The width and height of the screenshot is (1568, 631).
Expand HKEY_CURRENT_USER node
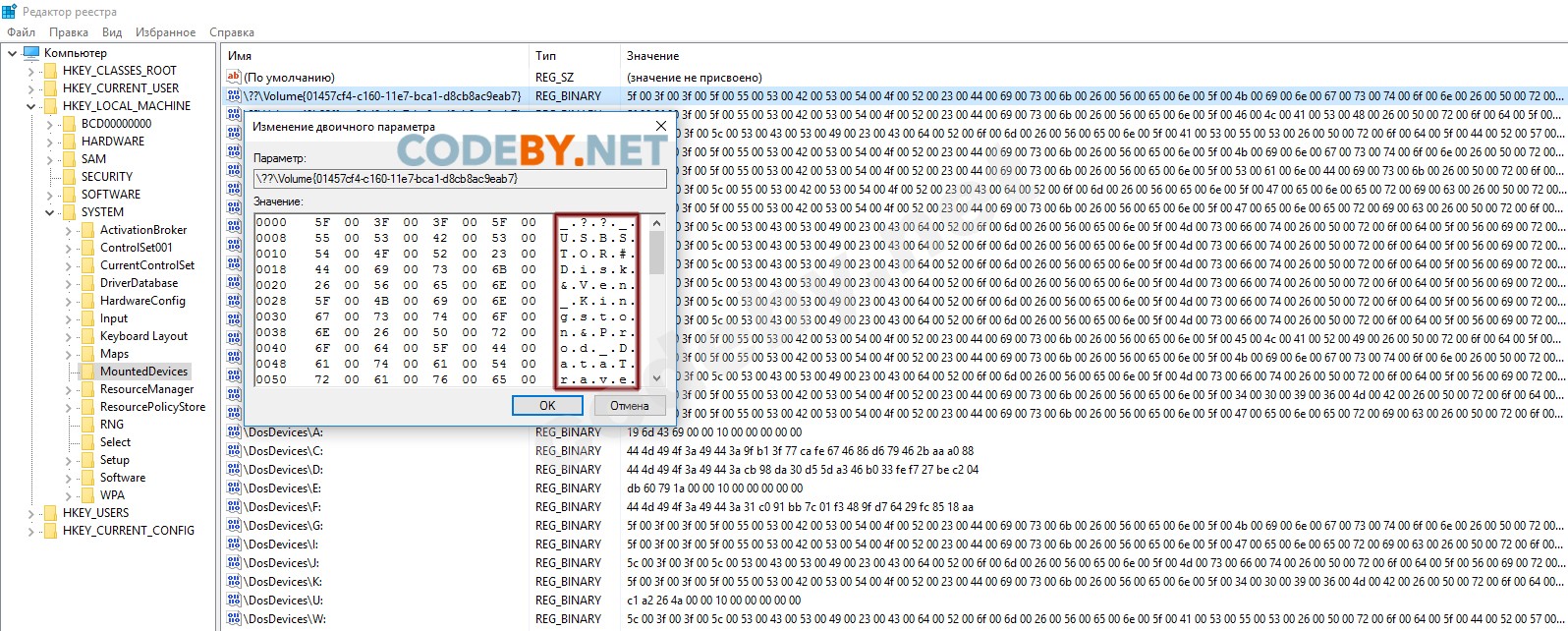click(30, 88)
